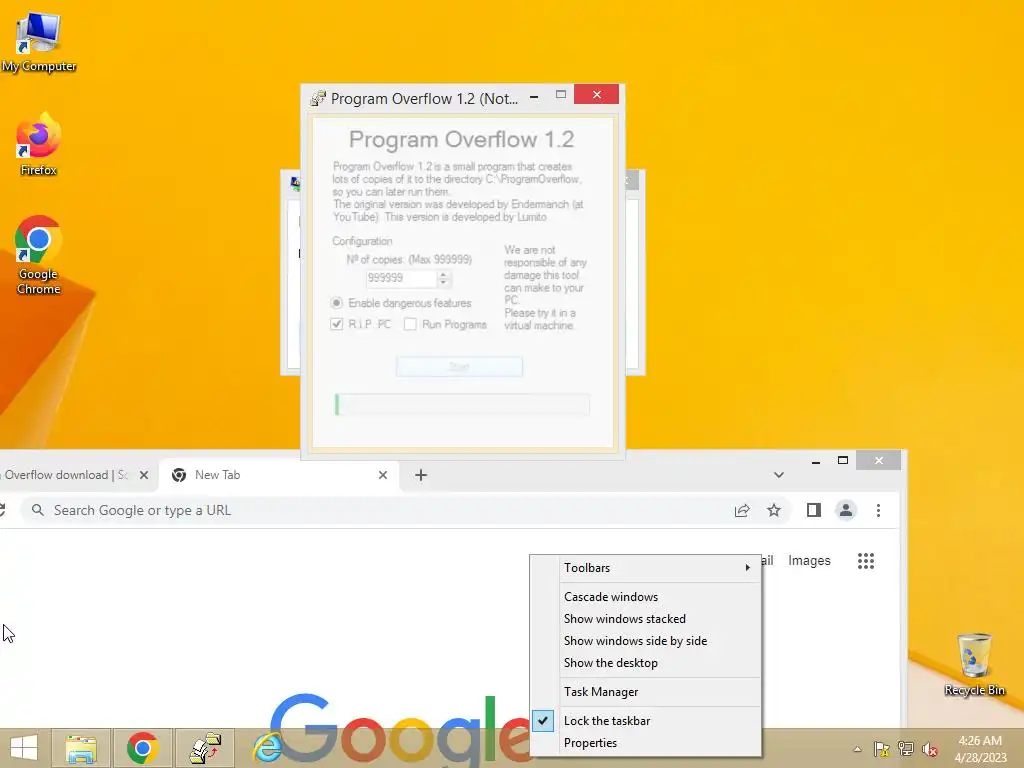The image size is (1024, 768).
Task: Open Chrome side panel icon
Action: [x=814, y=510]
